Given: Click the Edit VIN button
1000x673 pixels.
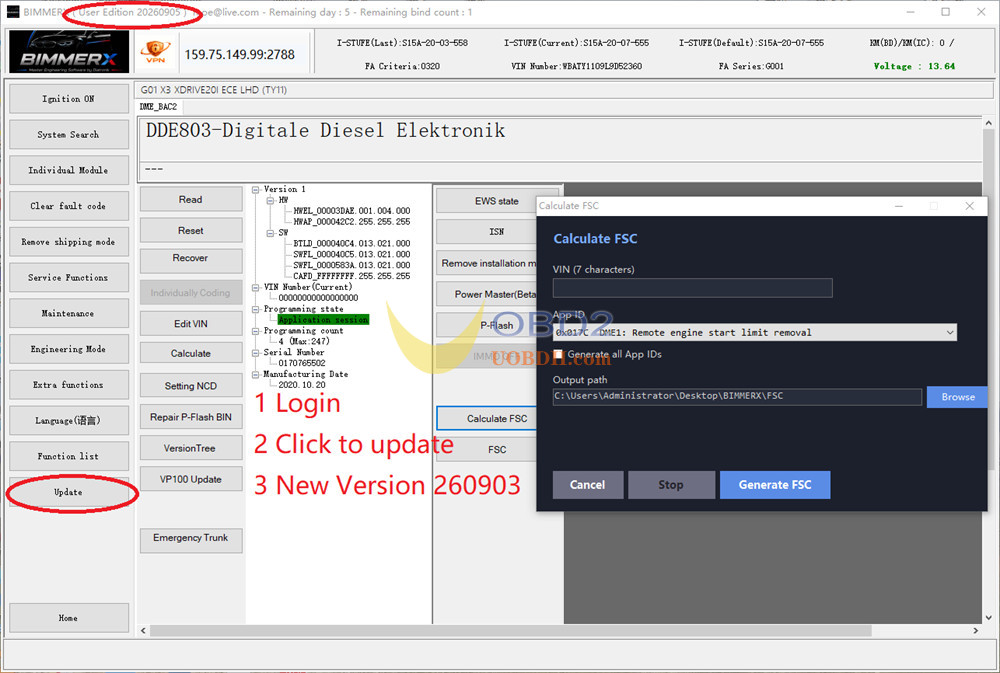Looking at the screenshot, I should point(191,323).
